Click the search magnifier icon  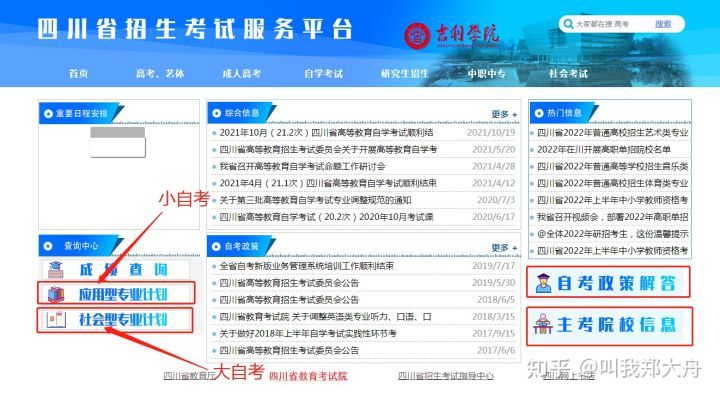[568, 24]
